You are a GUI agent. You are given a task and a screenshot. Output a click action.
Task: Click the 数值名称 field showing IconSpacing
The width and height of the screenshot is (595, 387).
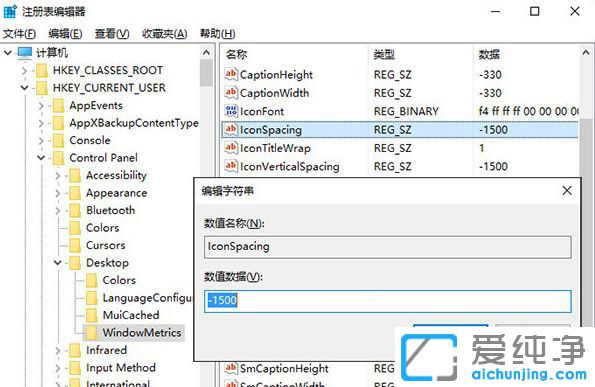pos(387,247)
